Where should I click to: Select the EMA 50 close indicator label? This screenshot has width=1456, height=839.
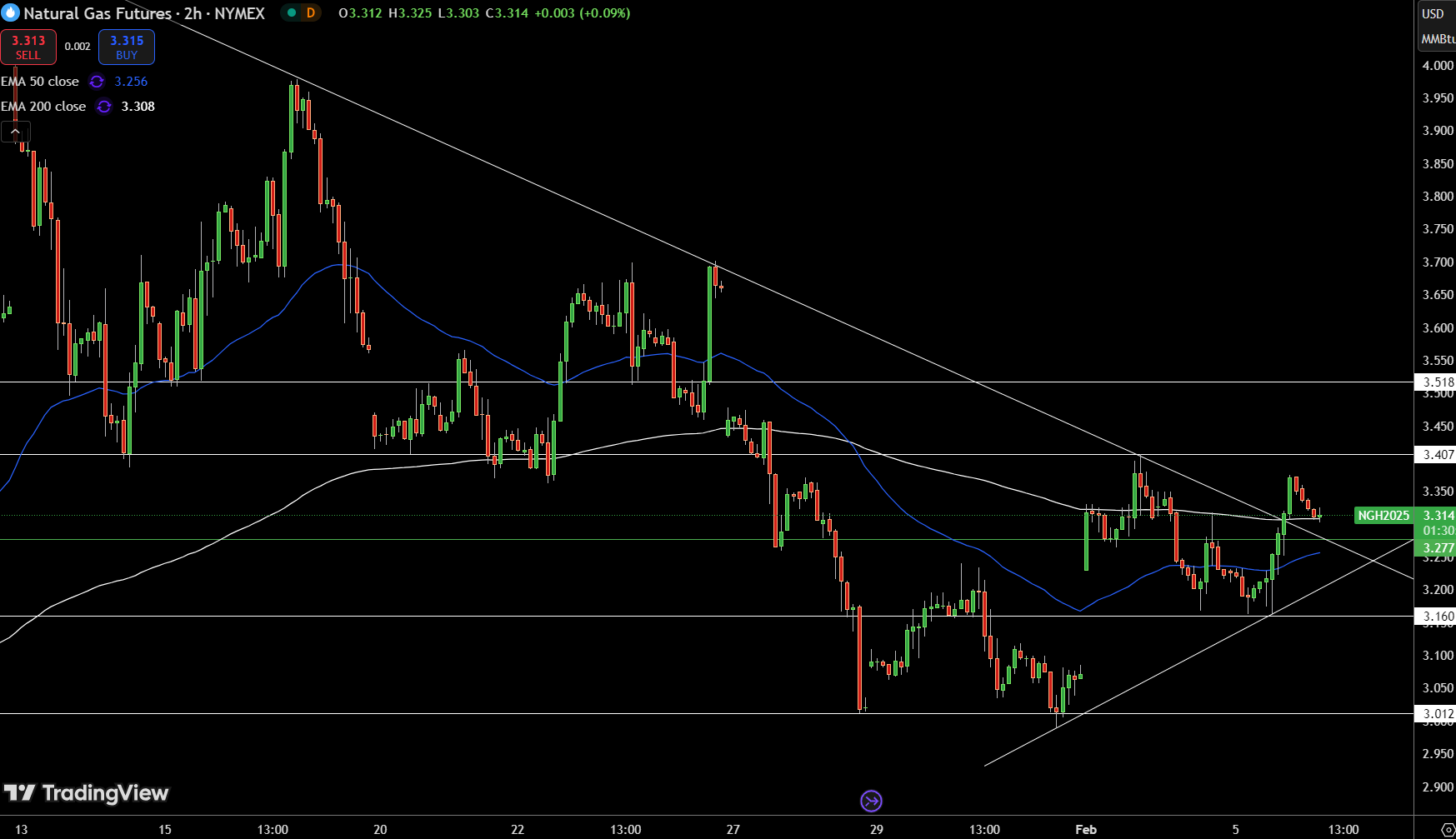click(40, 82)
